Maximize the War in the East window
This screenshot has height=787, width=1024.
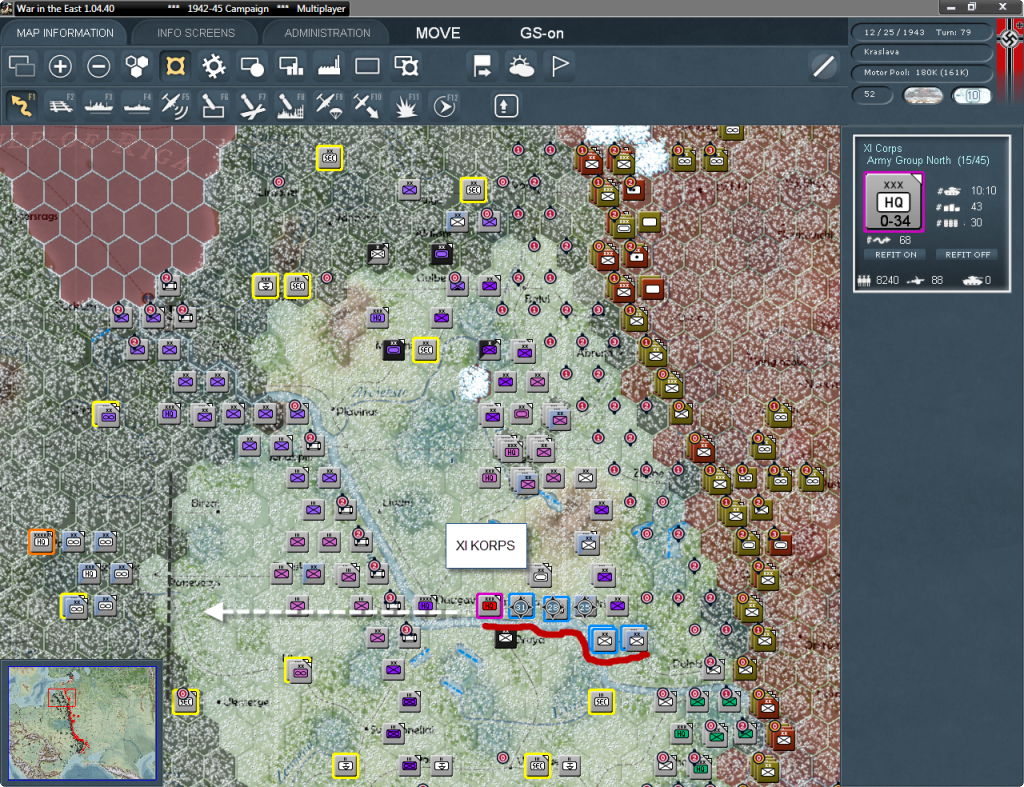pyautogui.click(x=972, y=7)
